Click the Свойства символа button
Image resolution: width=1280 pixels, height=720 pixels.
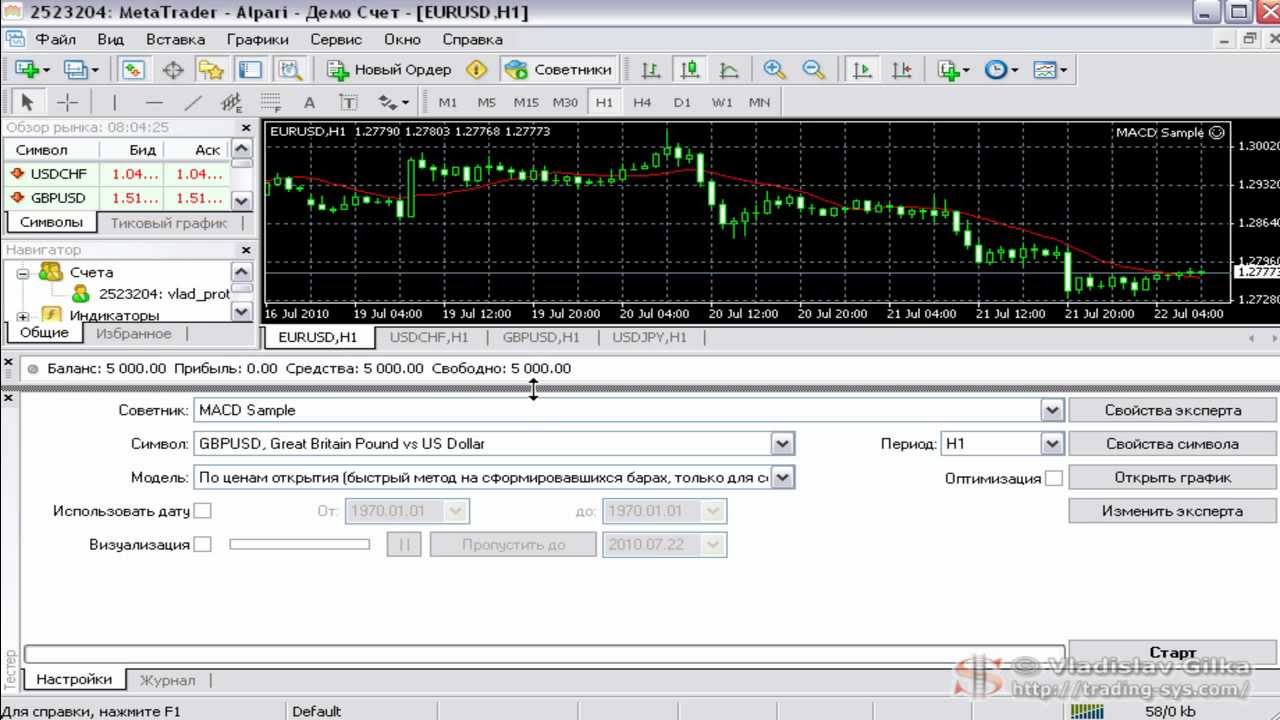click(x=1172, y=444)
